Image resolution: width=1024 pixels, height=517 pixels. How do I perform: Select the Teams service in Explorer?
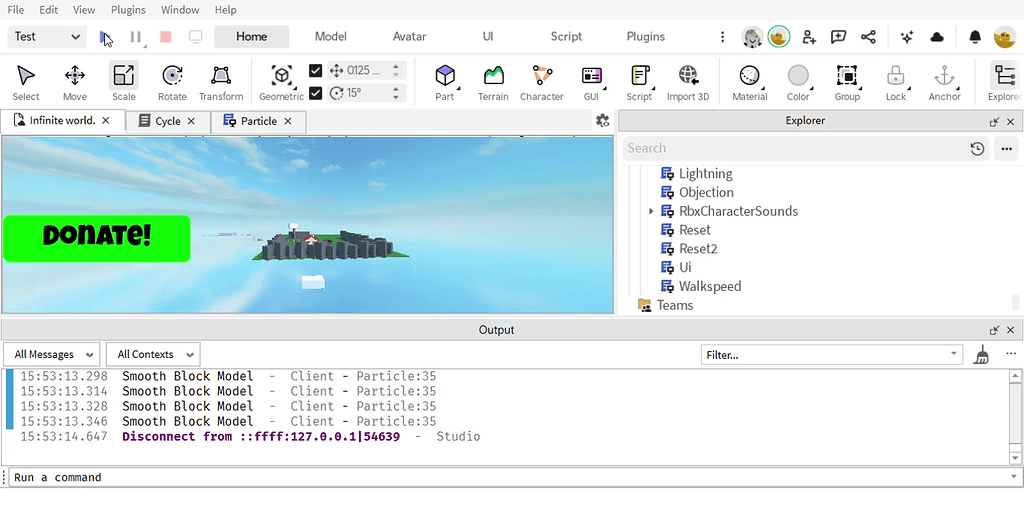coord(675,306)
